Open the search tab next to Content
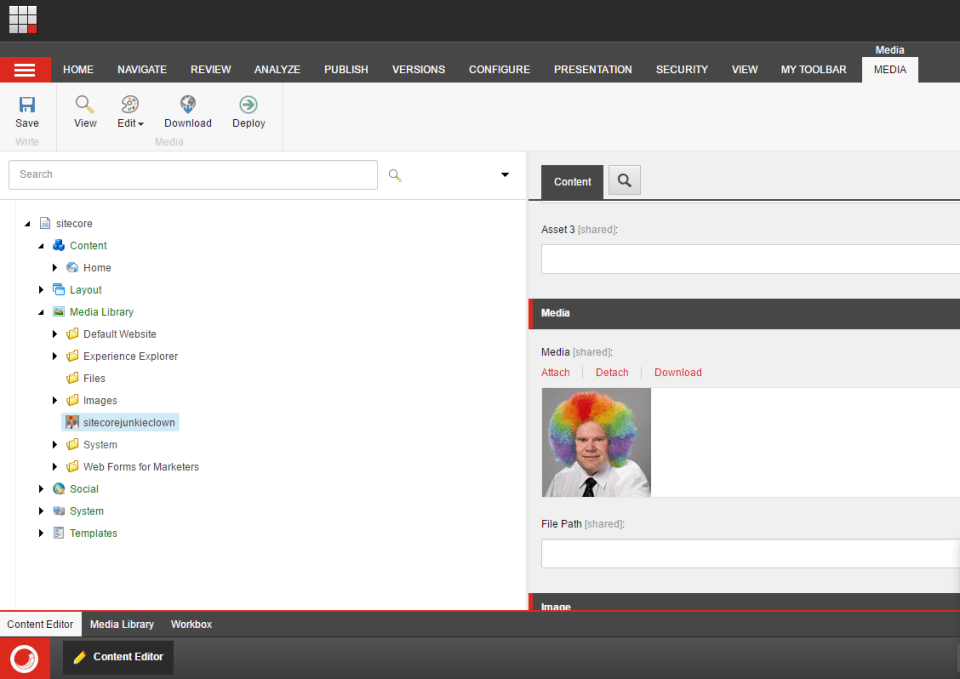 tap(625, 181)
